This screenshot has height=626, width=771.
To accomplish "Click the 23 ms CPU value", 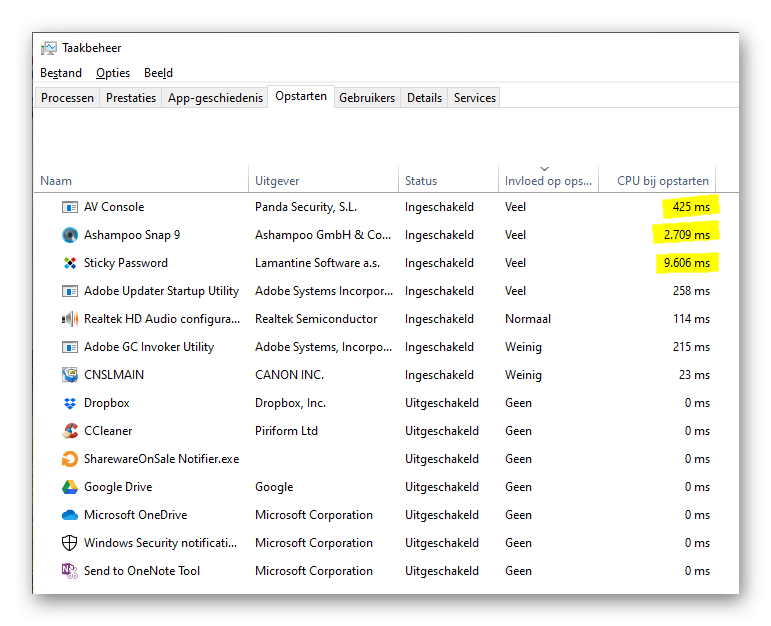I will click(694, 375).
